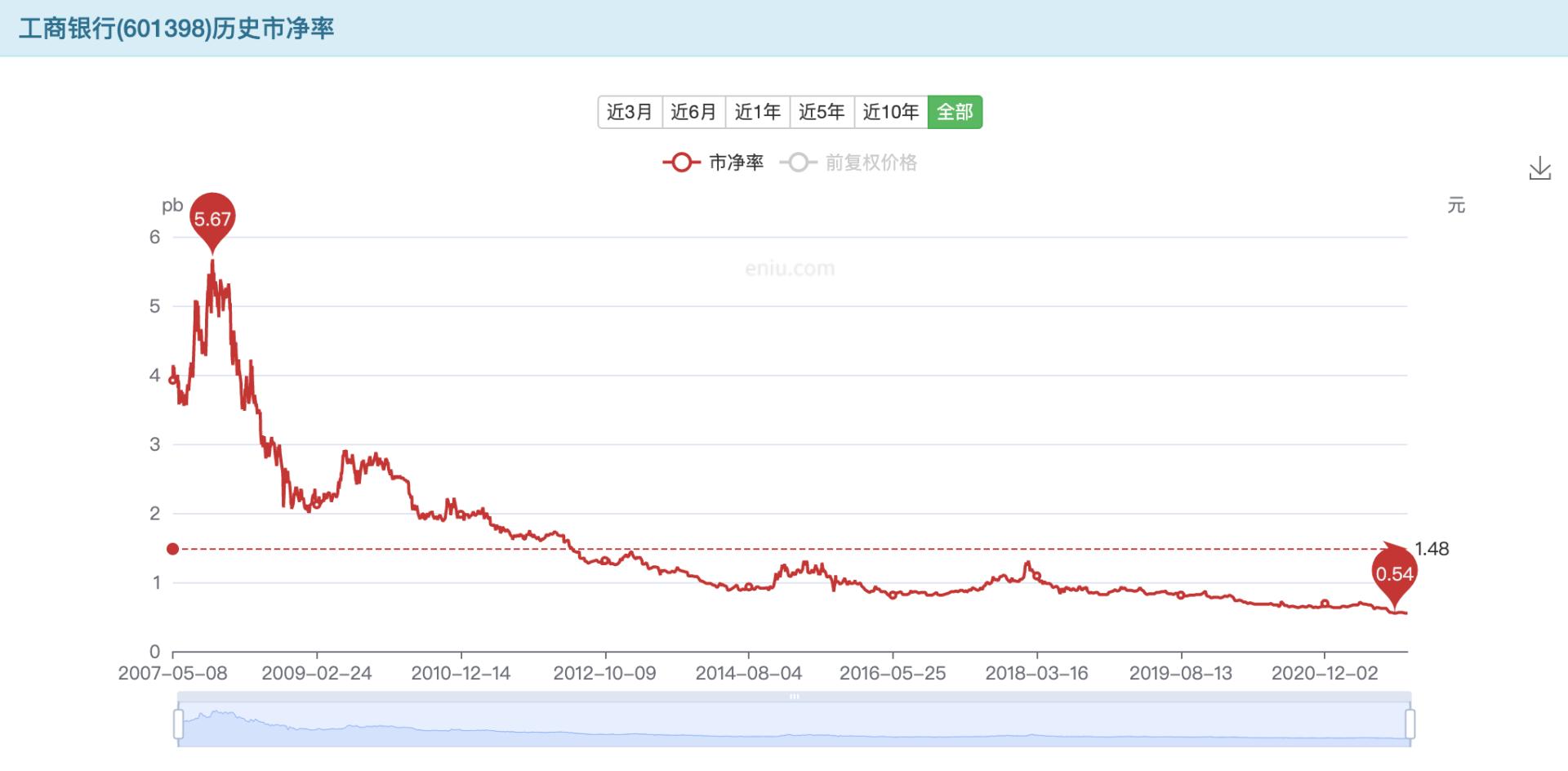Click the red 市净率 legend circle icon
Image resolution: width=1568 pixels, height=771 pixels.
pos(681,163)
